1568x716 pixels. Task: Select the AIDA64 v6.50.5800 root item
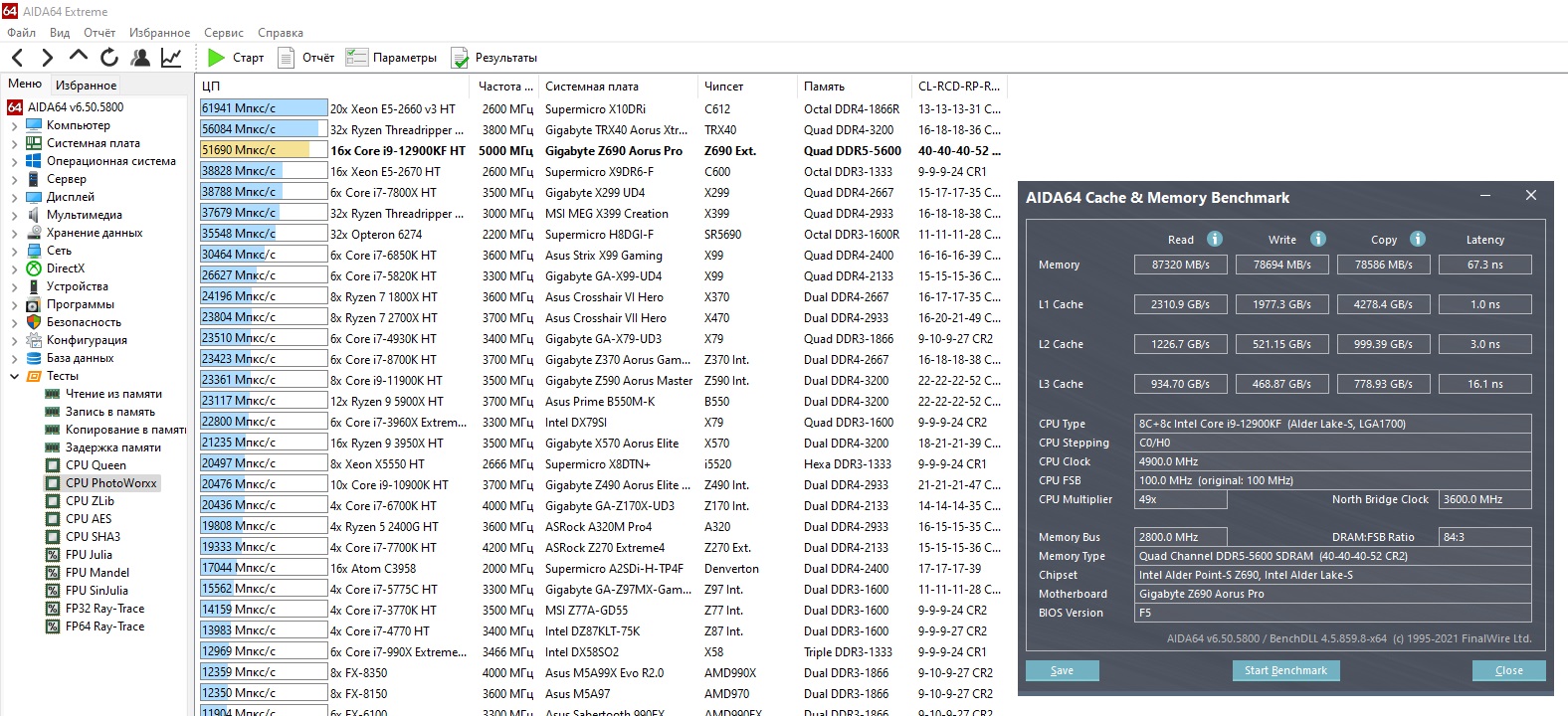click(x=76, y=107)
